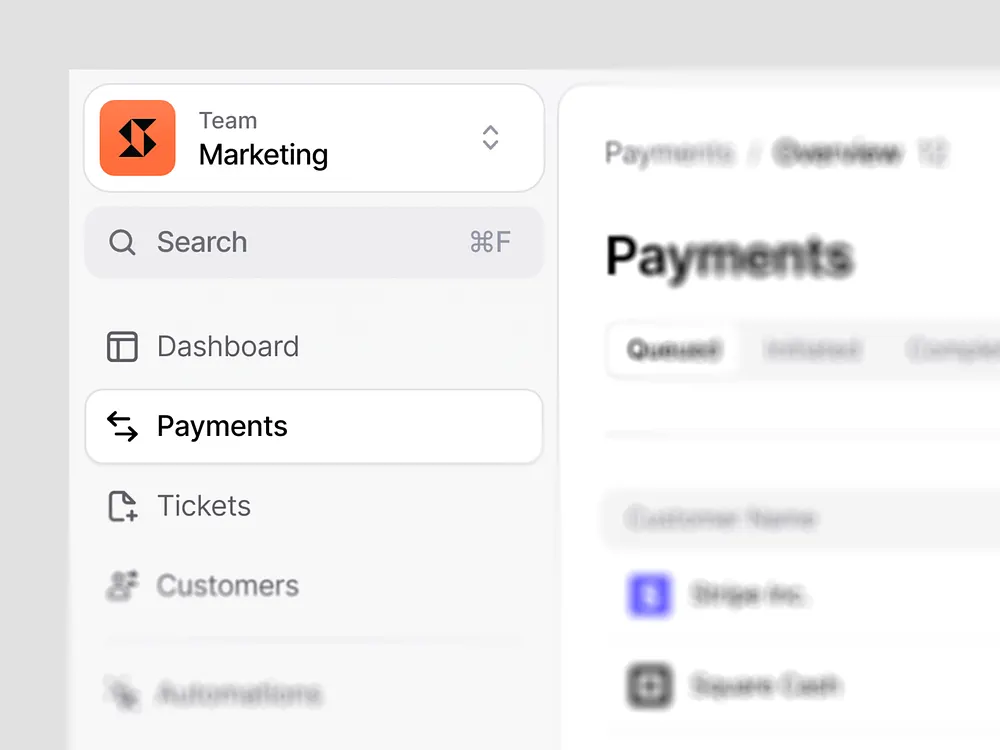Switch to the Queued tab
This screenshot has width=1000, height=750.
point(673,349)
